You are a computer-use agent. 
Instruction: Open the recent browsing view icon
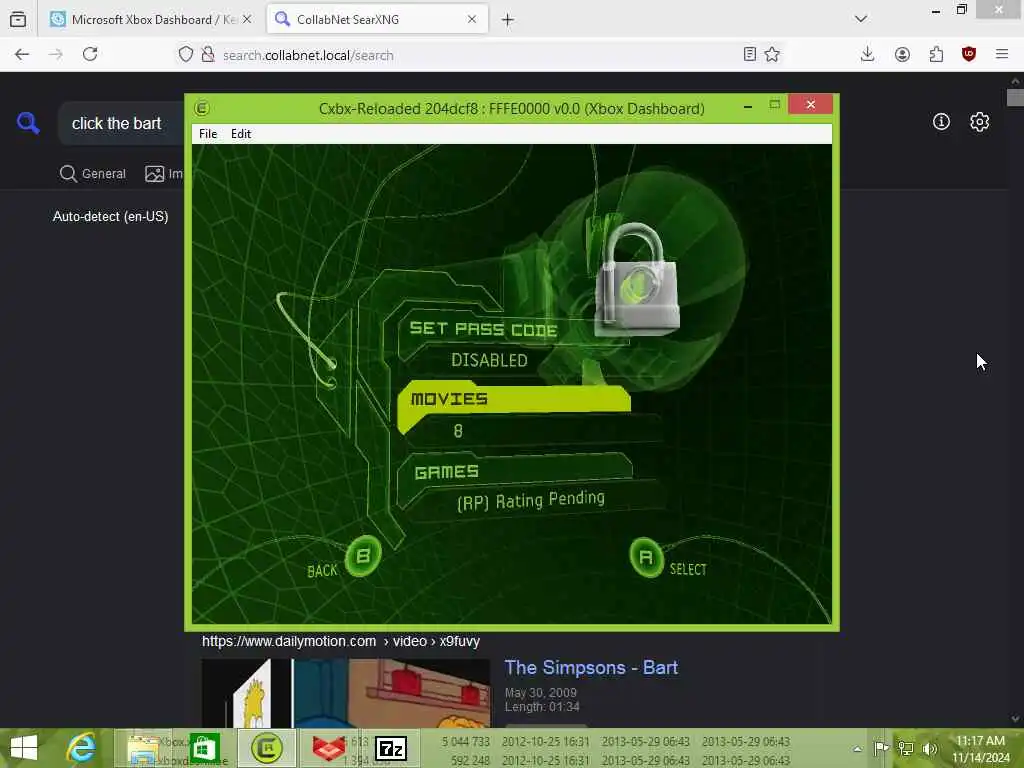pyautogui.click(x=18, y=20)
